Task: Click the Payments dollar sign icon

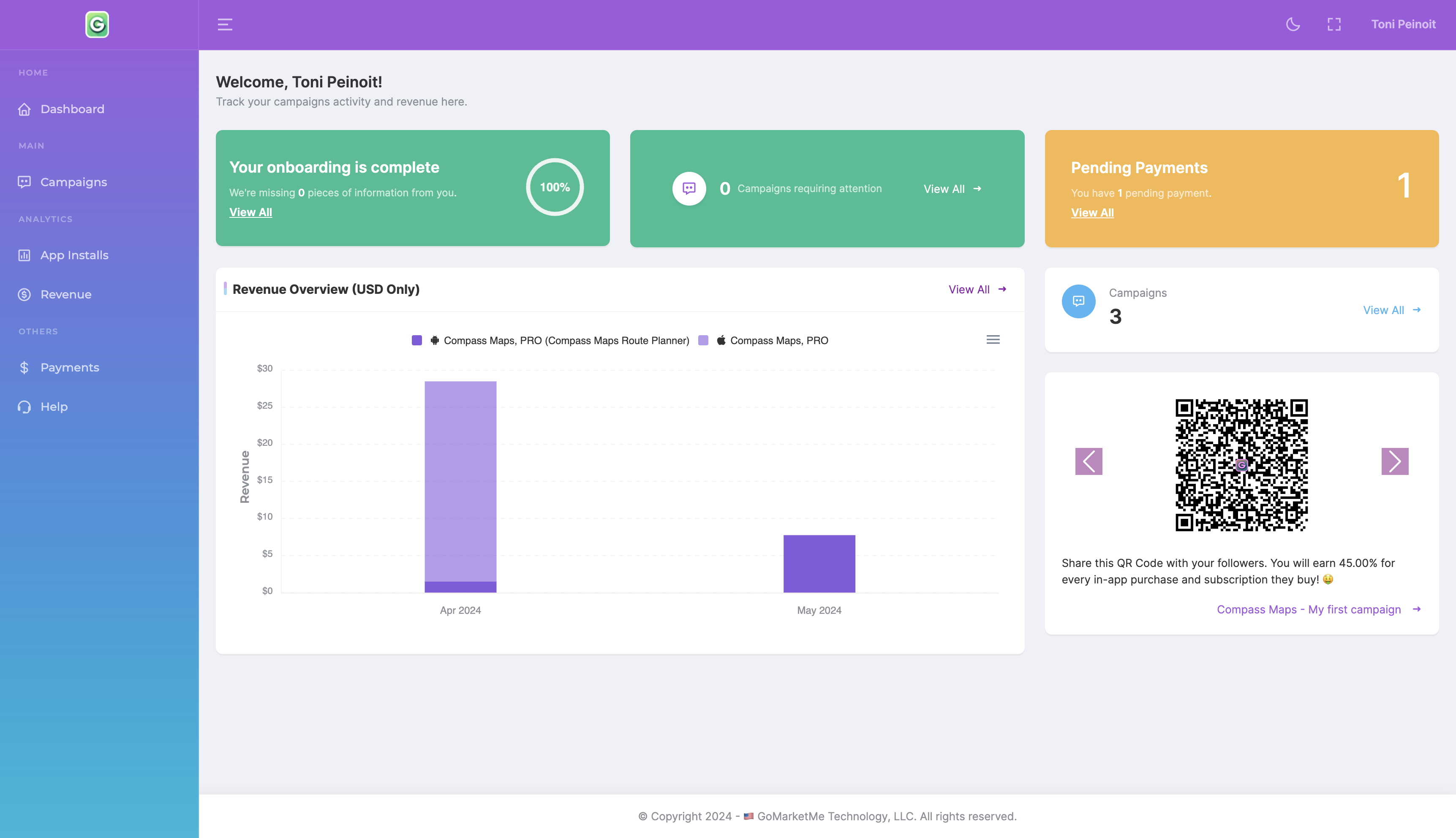Action: coord(24,367)
